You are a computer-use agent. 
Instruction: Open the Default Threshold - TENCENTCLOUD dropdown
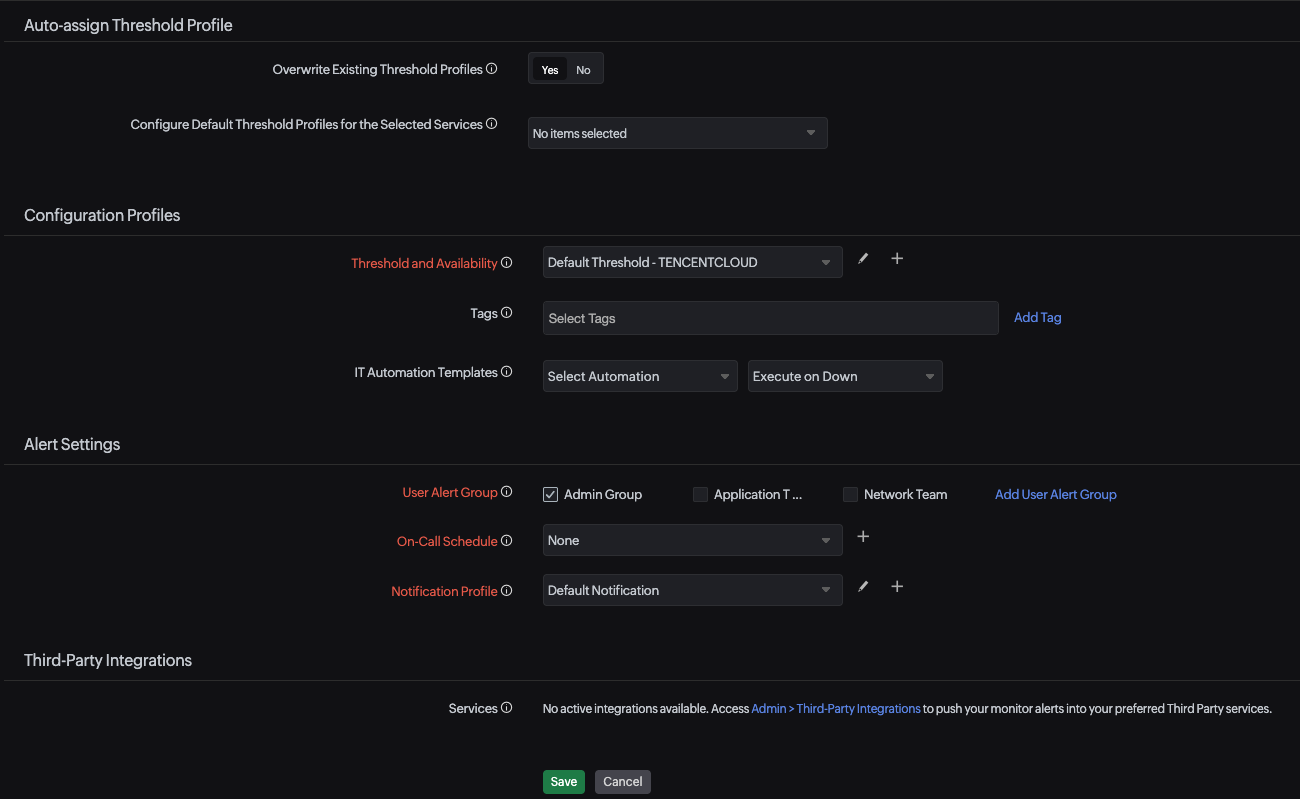[692, 261]
